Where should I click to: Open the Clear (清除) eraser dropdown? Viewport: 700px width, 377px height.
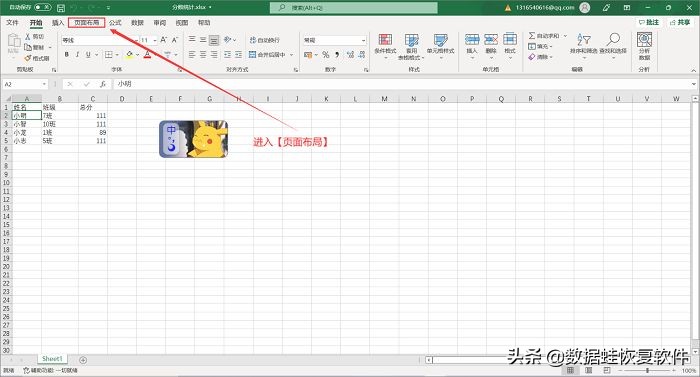541,57
